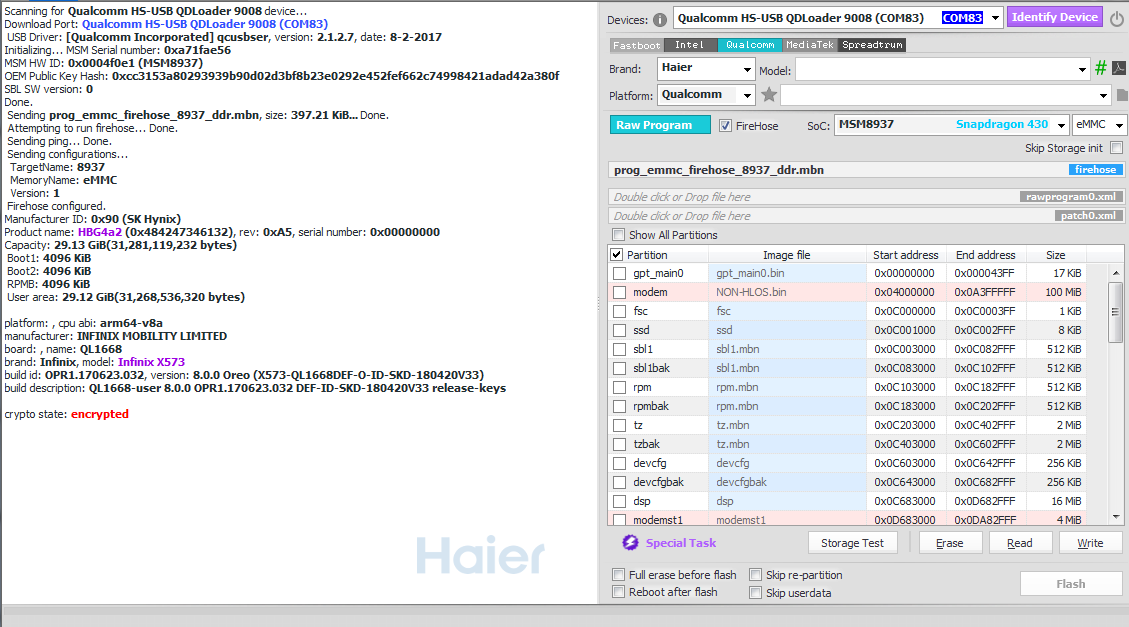Click the Storage Test button
The width and height of the screenshot is (1129, 627).
(x=852, y=543)
